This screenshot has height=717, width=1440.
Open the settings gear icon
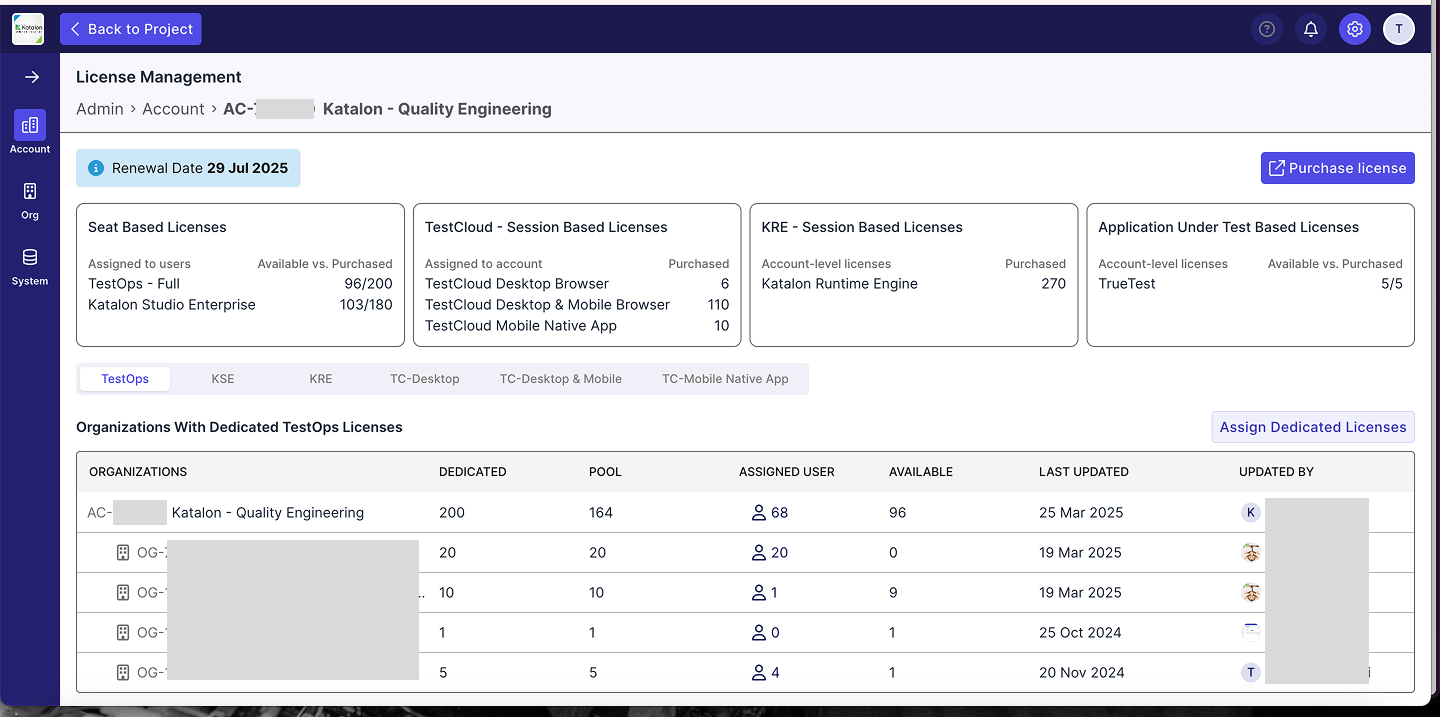pyautogui.click(x=1355, y=29)
